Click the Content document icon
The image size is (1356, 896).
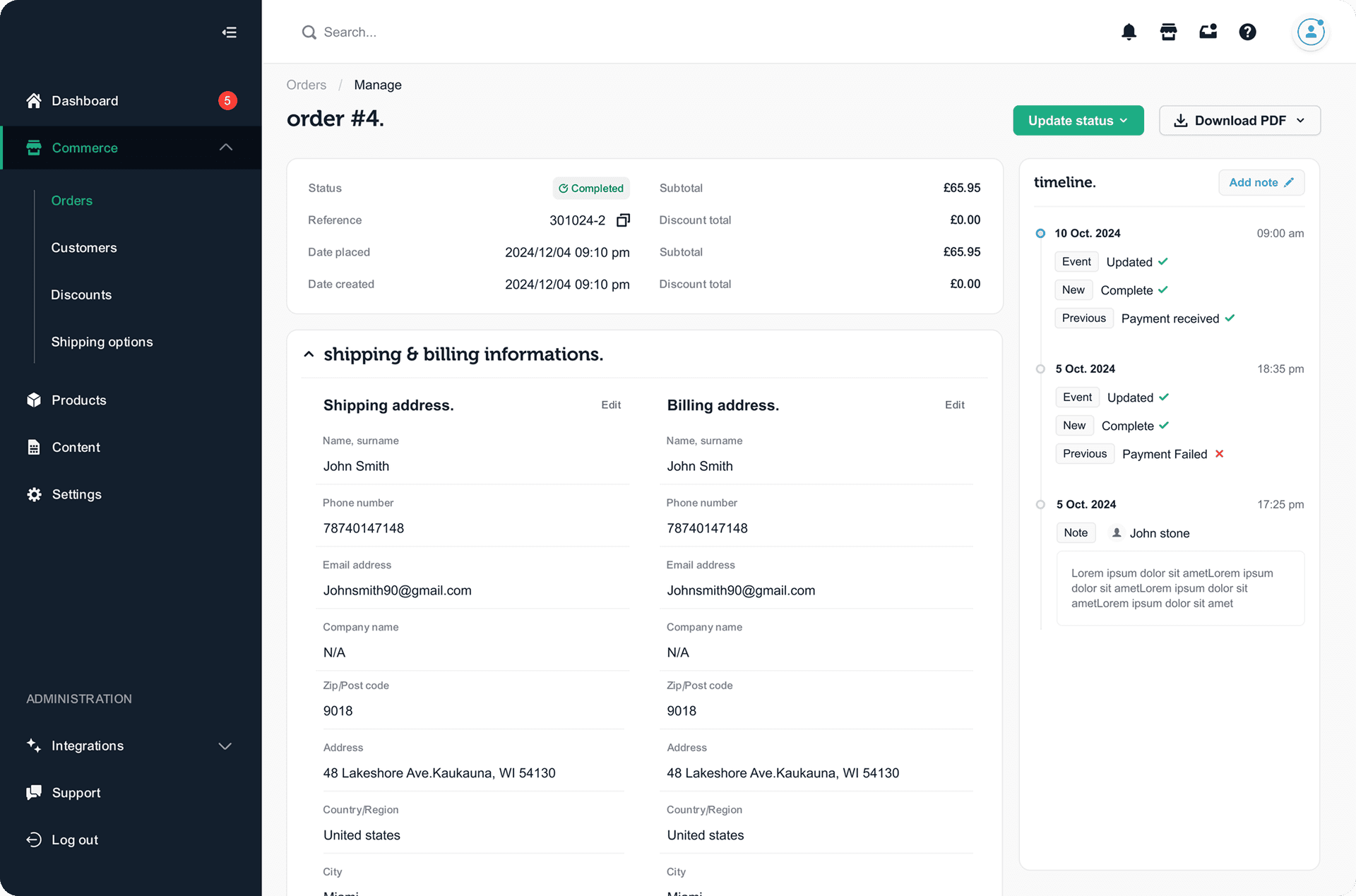(33, 447)
